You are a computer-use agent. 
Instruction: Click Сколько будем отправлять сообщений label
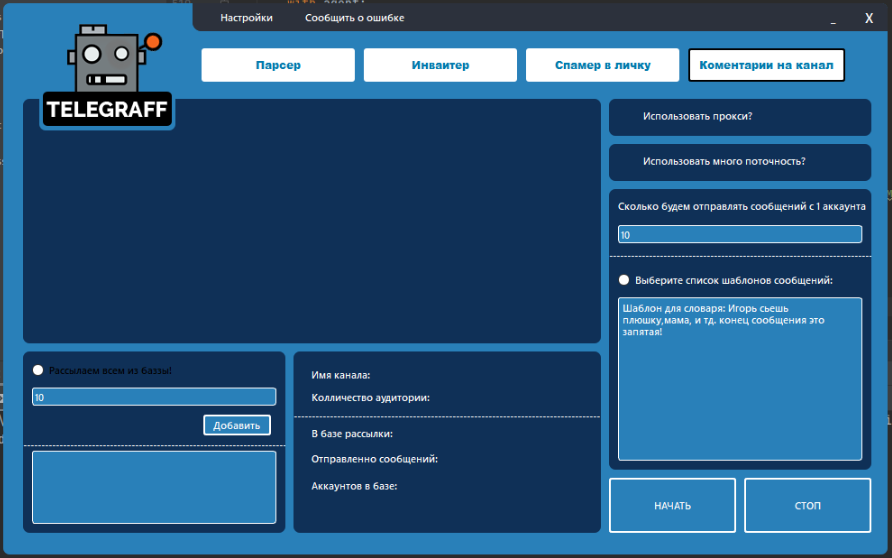coord(742,206)
